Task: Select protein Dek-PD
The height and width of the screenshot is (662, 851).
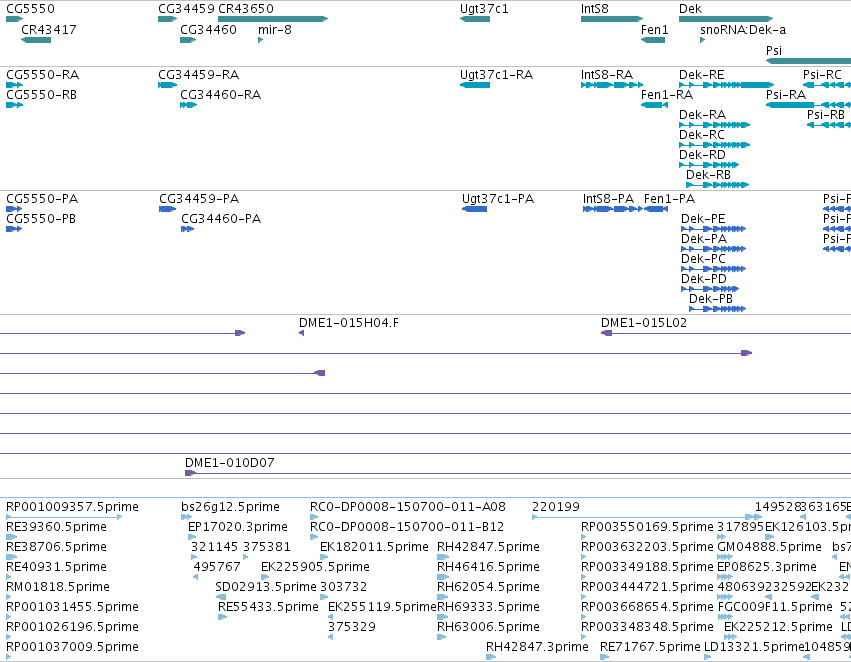Action: [710, 289]
